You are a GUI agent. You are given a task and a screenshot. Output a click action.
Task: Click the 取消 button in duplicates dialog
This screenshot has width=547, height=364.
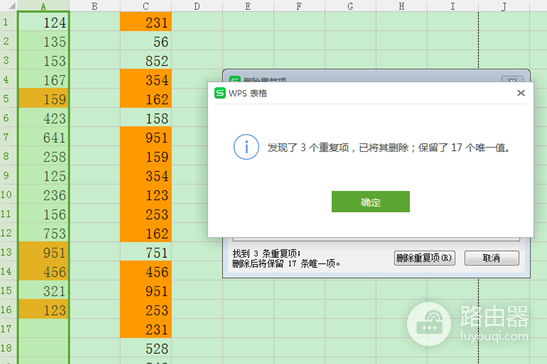point(492,258)
